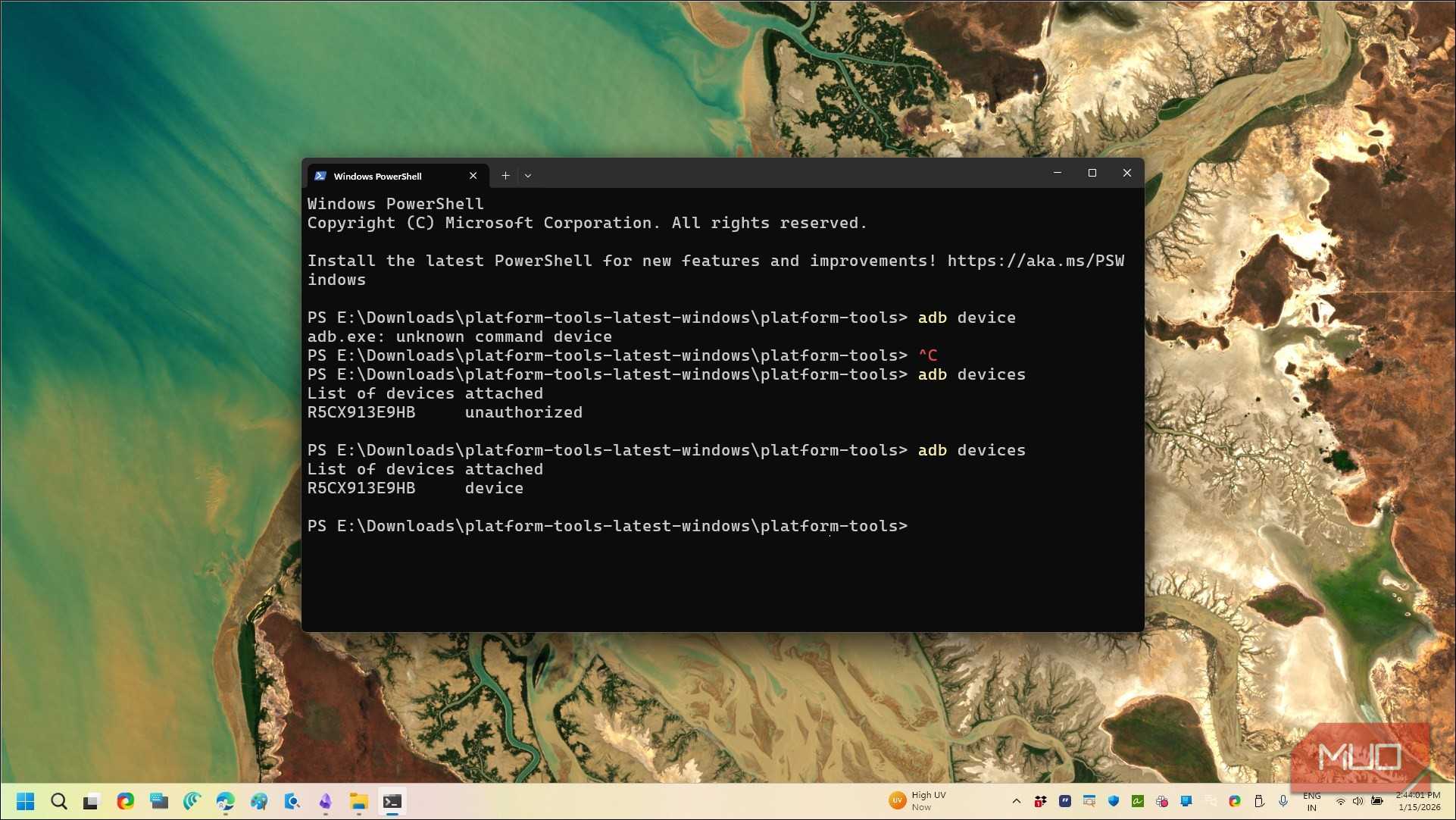This screenshot has height=820, width=1456.
Task: Switch the ENG IN input language
Action: coord(1311,801)
